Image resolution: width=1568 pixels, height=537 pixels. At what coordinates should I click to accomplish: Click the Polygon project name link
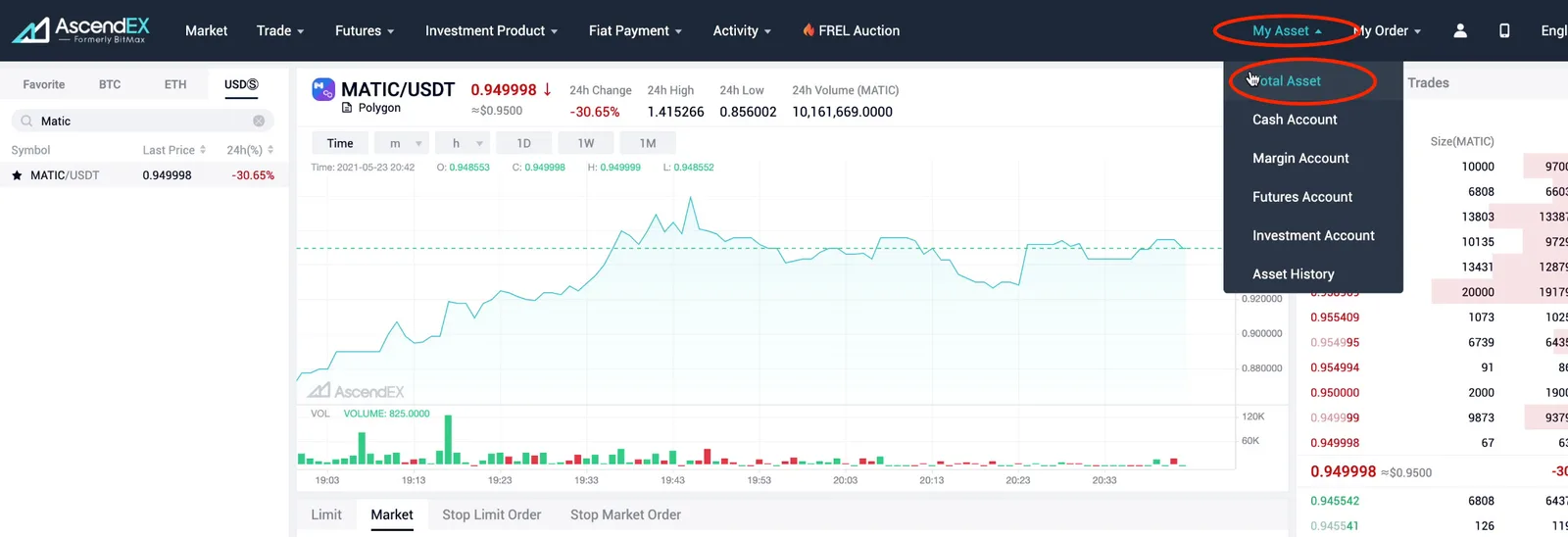379,108
